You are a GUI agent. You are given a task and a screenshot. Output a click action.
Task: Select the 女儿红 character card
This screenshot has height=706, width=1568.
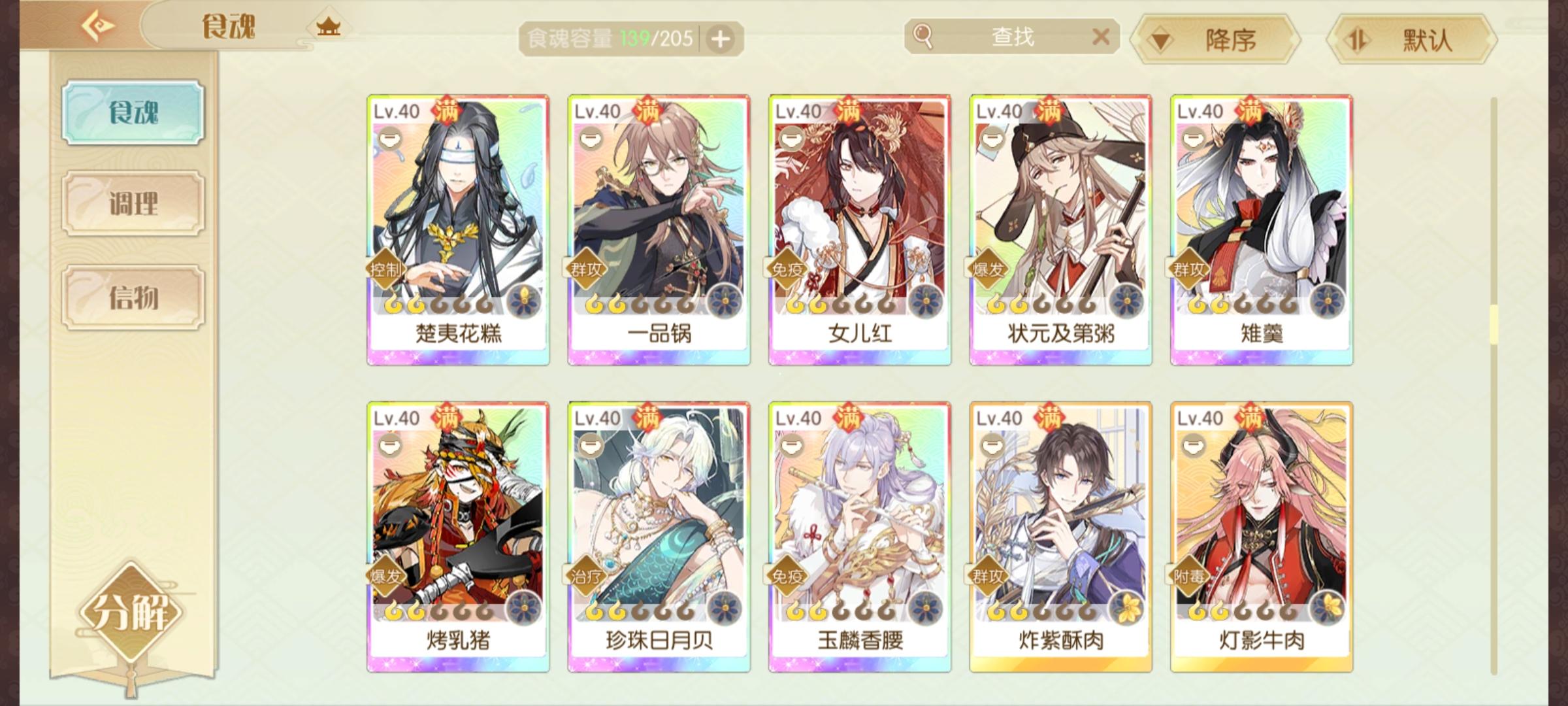pos(860,230)
